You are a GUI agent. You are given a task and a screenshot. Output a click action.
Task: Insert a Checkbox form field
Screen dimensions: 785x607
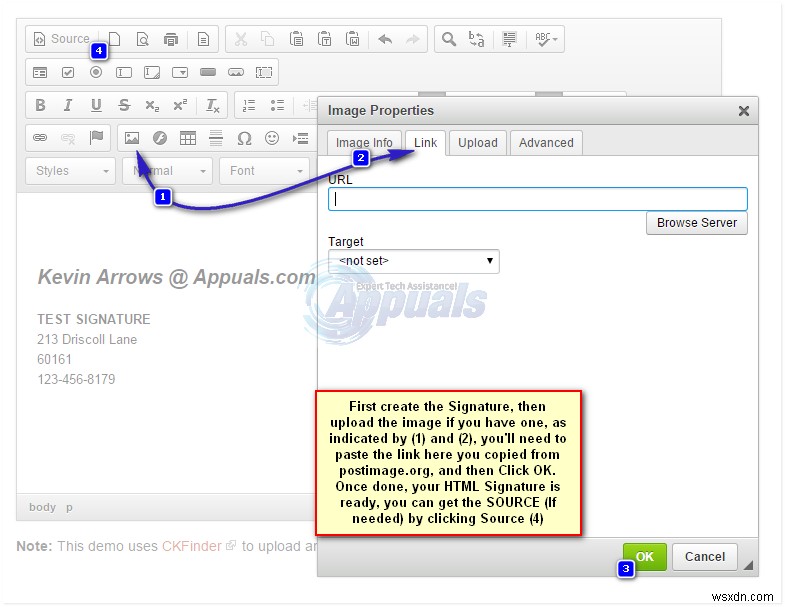point(68,73)
